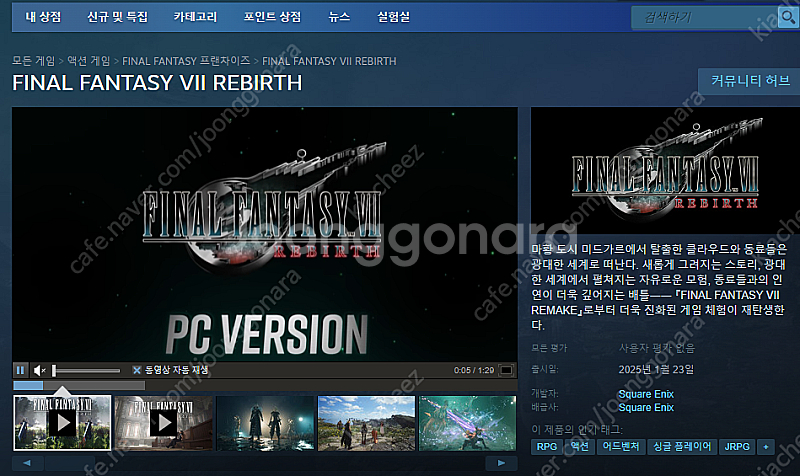Click the 0:05 / 1:20 time display
Image resolution: width=800 pixels, height=476 pixels.
pyautogui.click(x=474, y=370)
